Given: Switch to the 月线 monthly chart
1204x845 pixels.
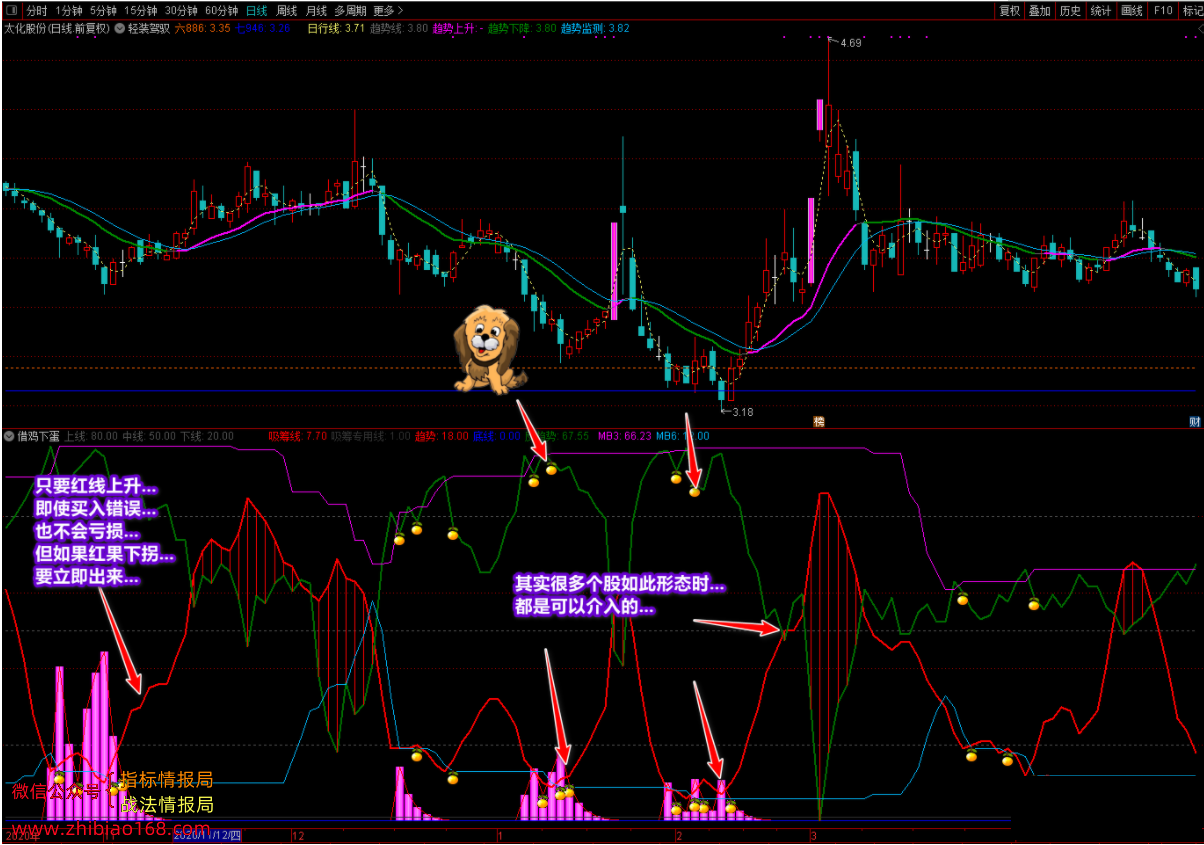Looking at the screenshot, I should pyautogui.click(x=317, y=11).
